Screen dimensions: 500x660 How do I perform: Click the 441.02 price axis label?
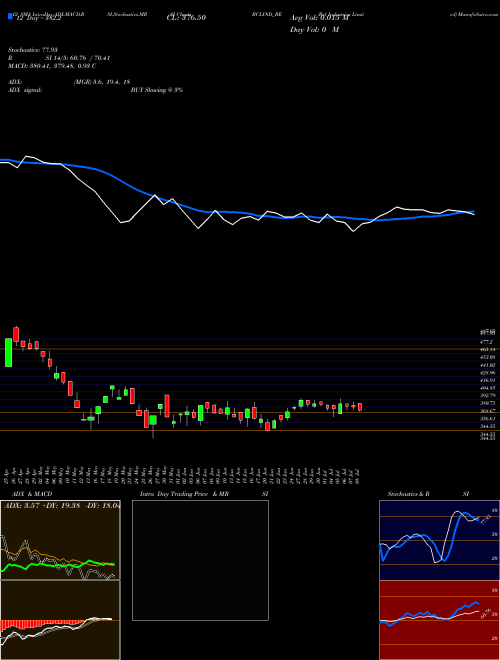tap(488, 365)
